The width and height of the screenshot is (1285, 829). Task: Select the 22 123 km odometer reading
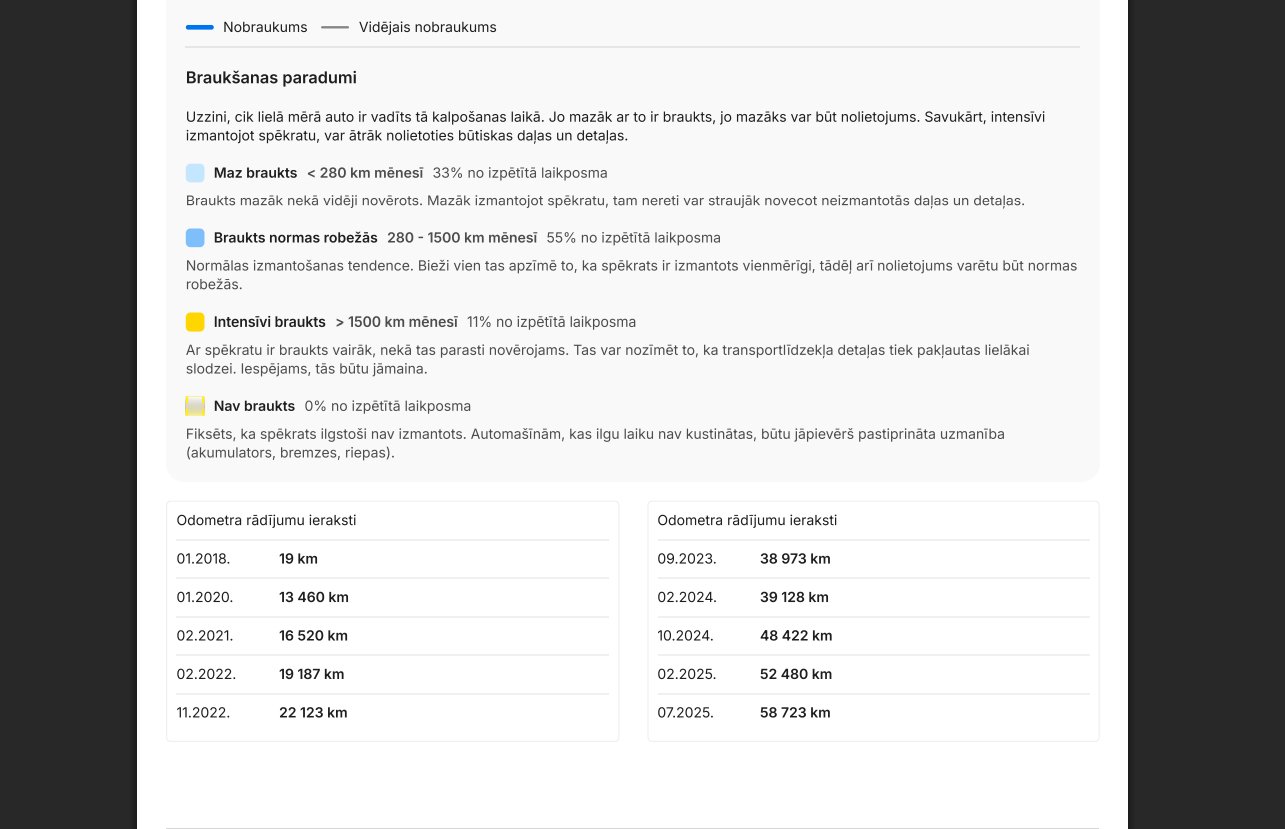click(313, 713)
